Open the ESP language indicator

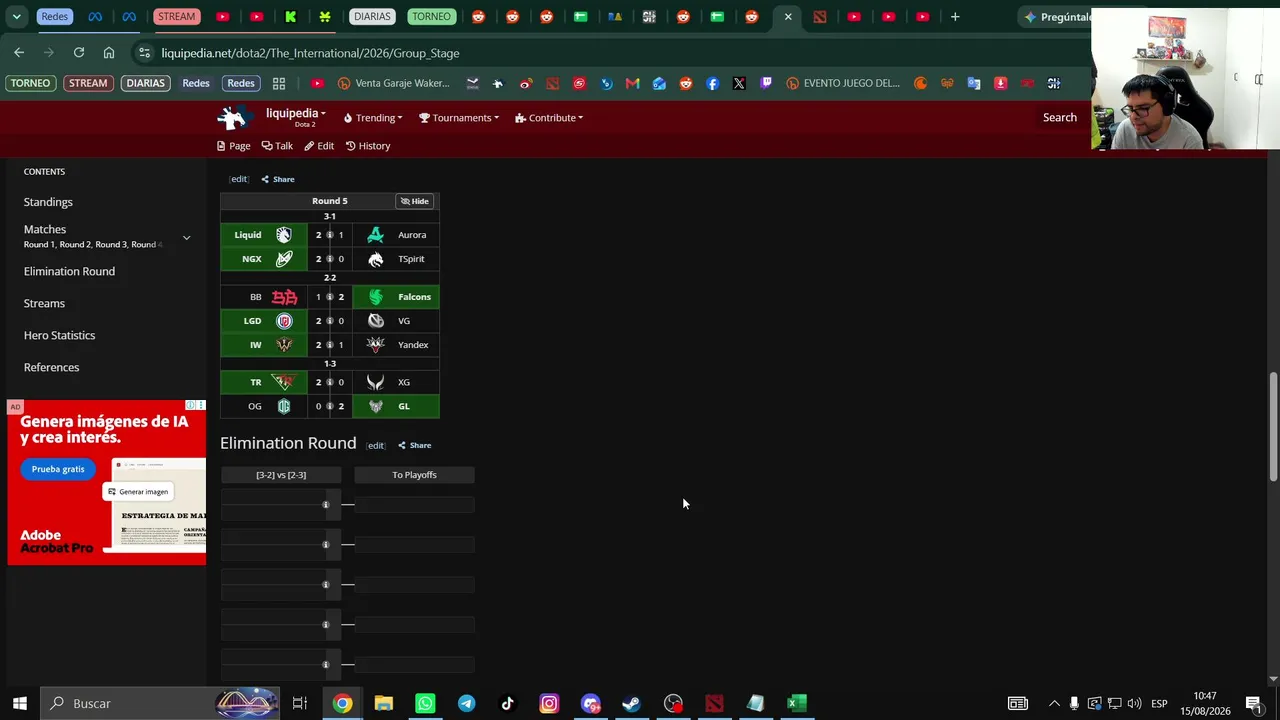click(1159, 703)
